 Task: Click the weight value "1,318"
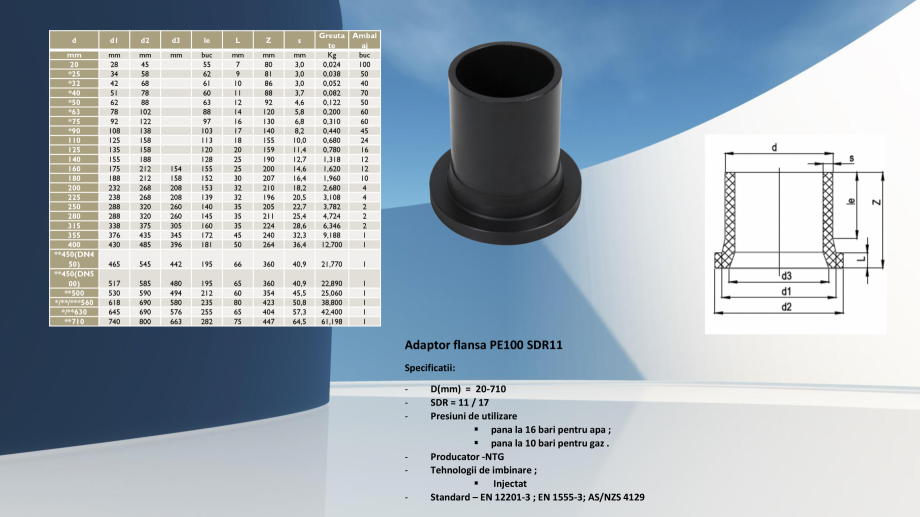tap(332, 159)
